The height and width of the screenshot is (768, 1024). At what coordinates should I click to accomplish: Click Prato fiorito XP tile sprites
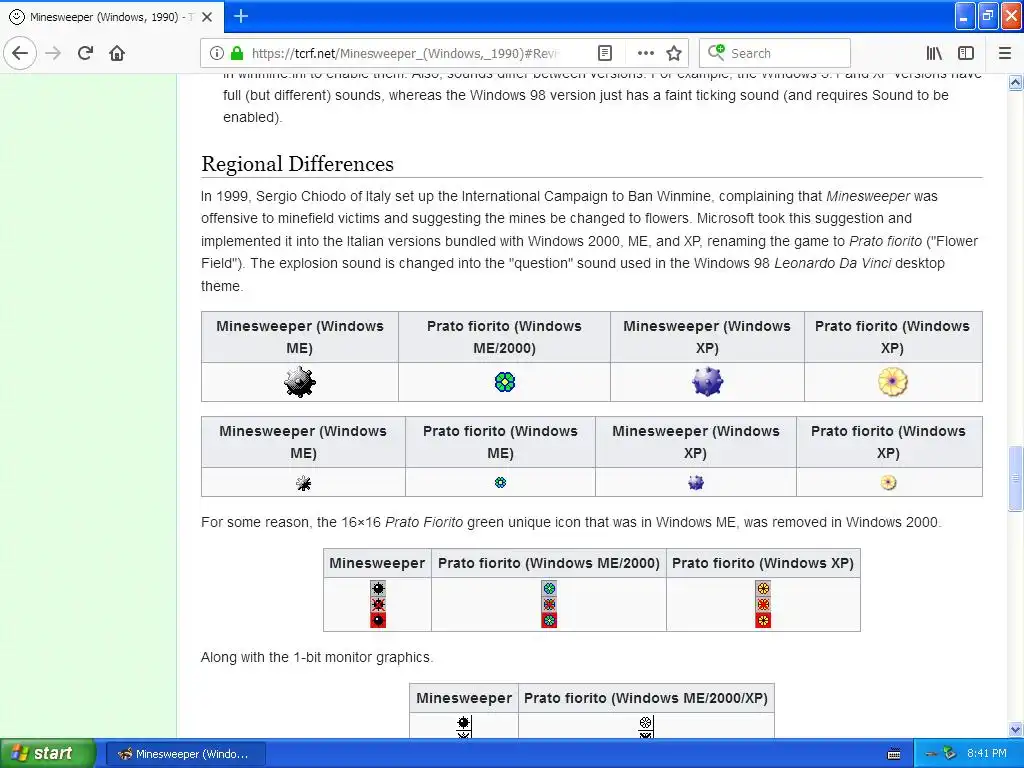coord(763,604)
